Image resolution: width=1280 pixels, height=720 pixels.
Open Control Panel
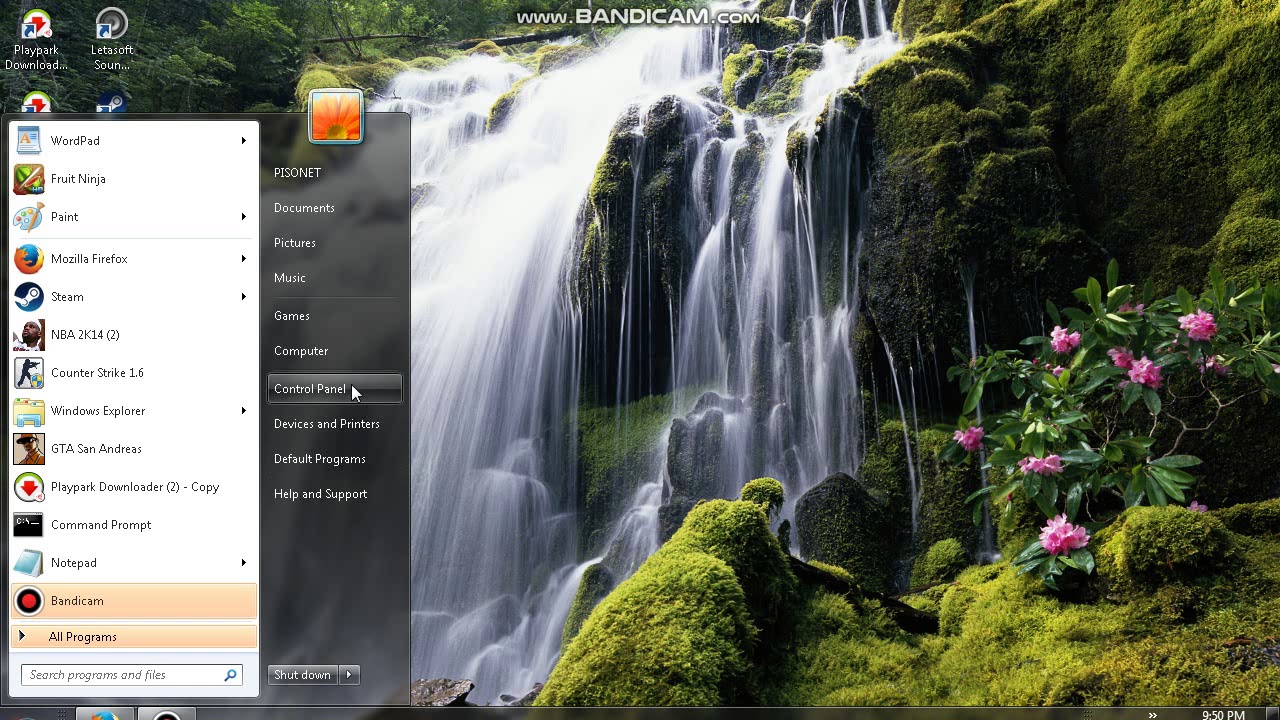pyautogui.click(x=334, y=389)
